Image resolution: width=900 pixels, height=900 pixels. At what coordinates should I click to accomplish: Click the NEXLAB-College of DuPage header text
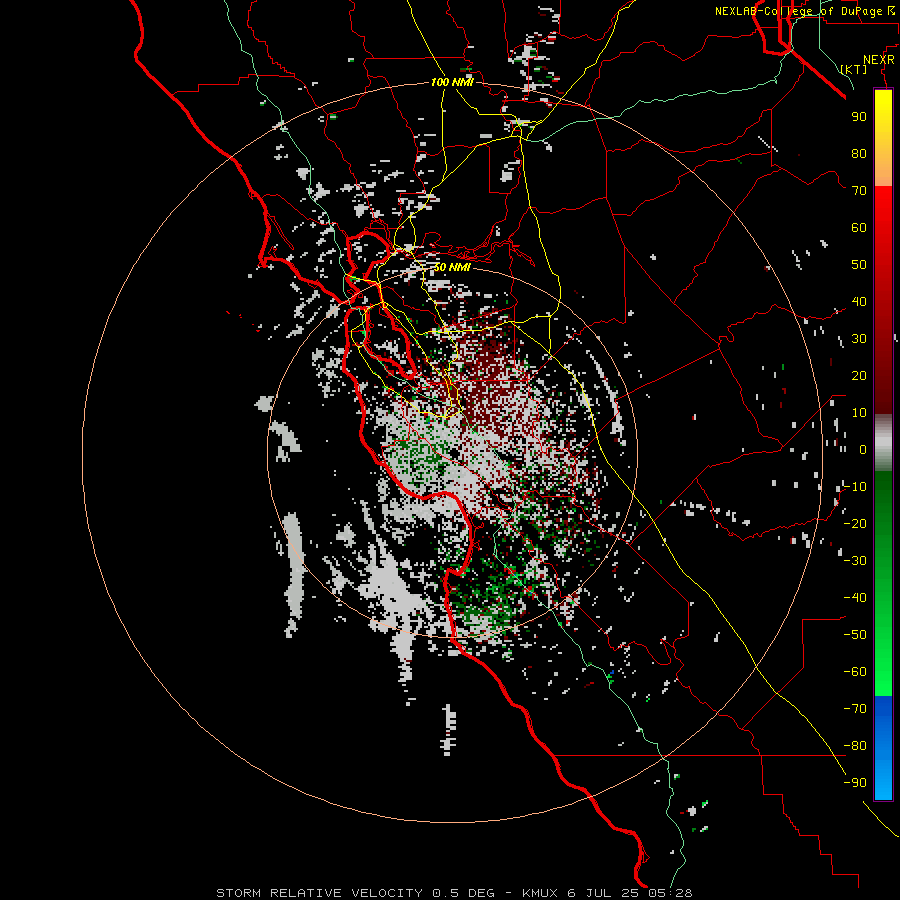point(805,11)
